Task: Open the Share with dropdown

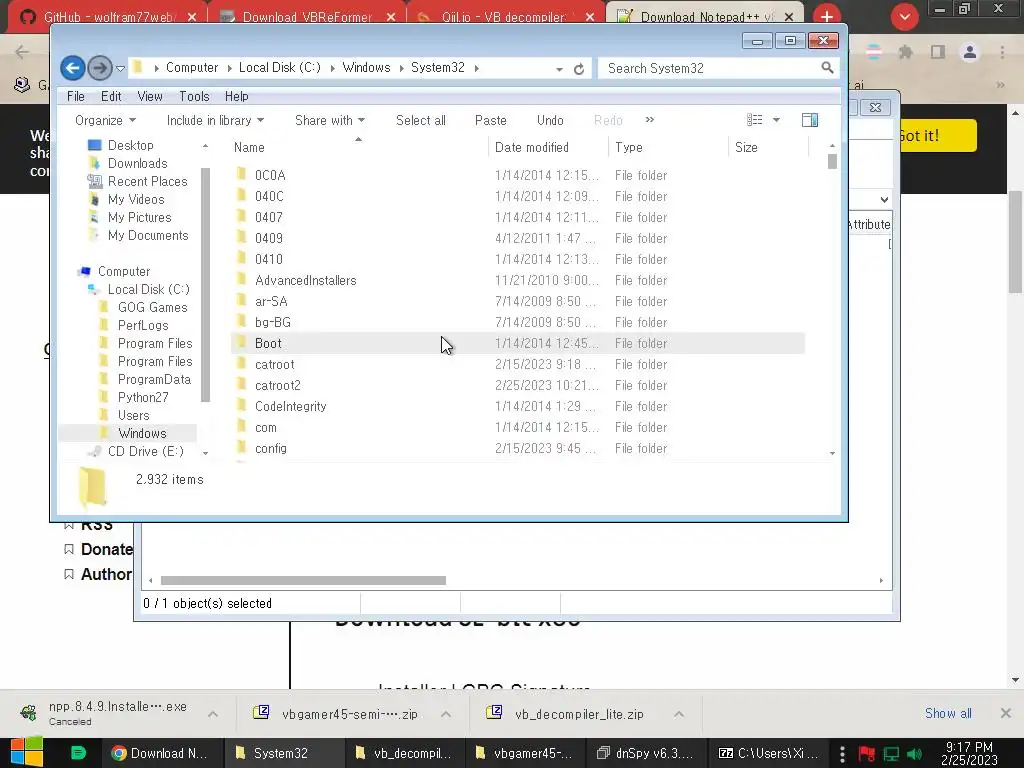Action: click(x=330, y=120)
